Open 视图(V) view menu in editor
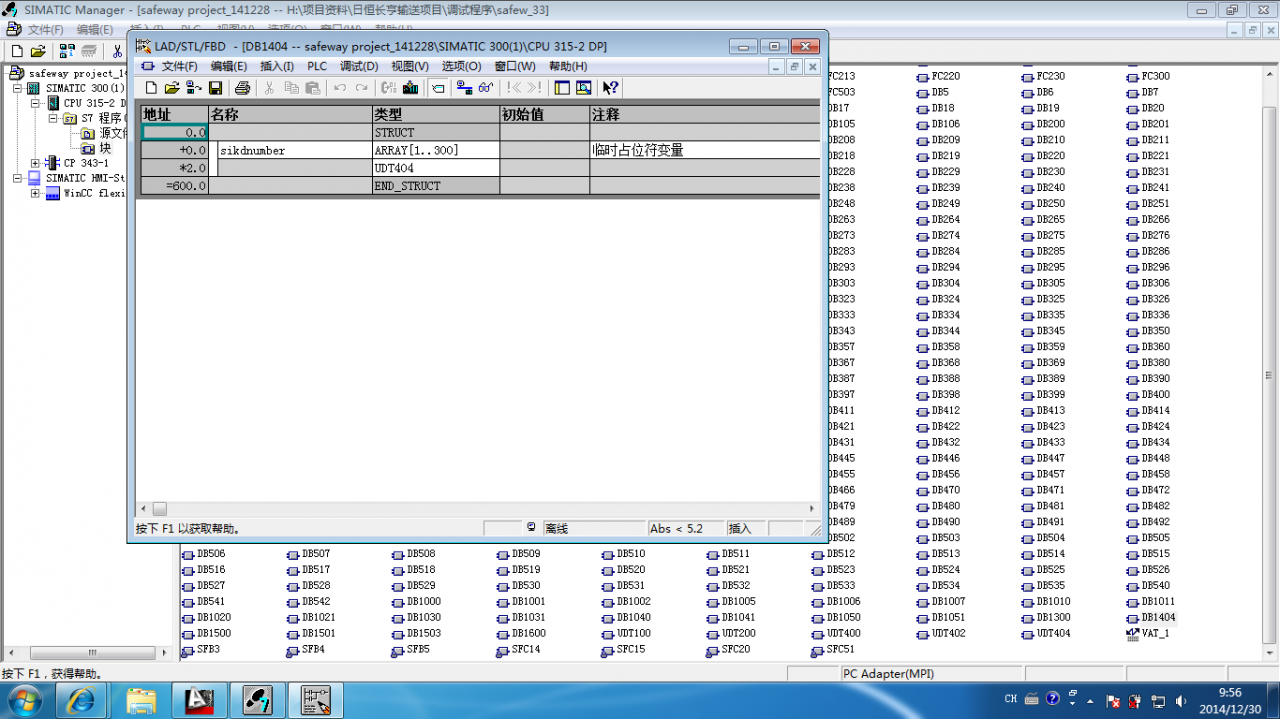The width and height of the screenshot is (1280, 719). tap(410, 66)
